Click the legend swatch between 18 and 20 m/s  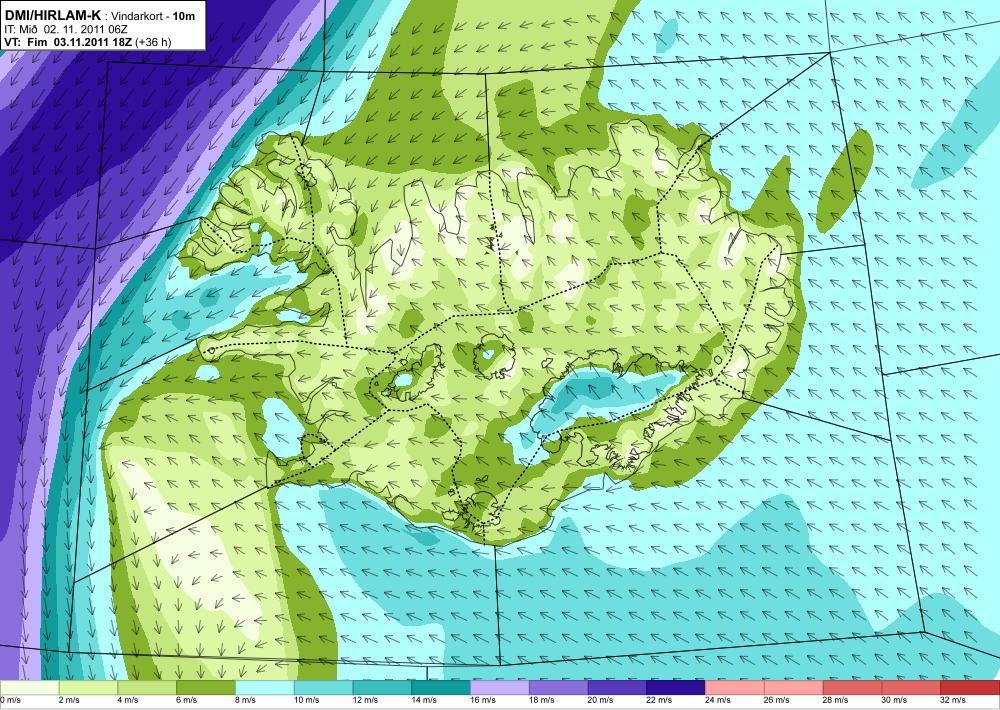pos(558,688)
